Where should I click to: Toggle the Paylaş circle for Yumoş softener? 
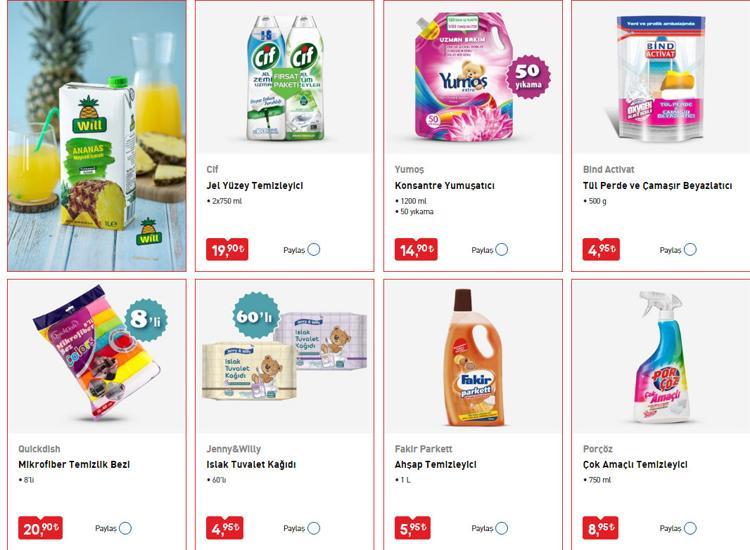502,250
